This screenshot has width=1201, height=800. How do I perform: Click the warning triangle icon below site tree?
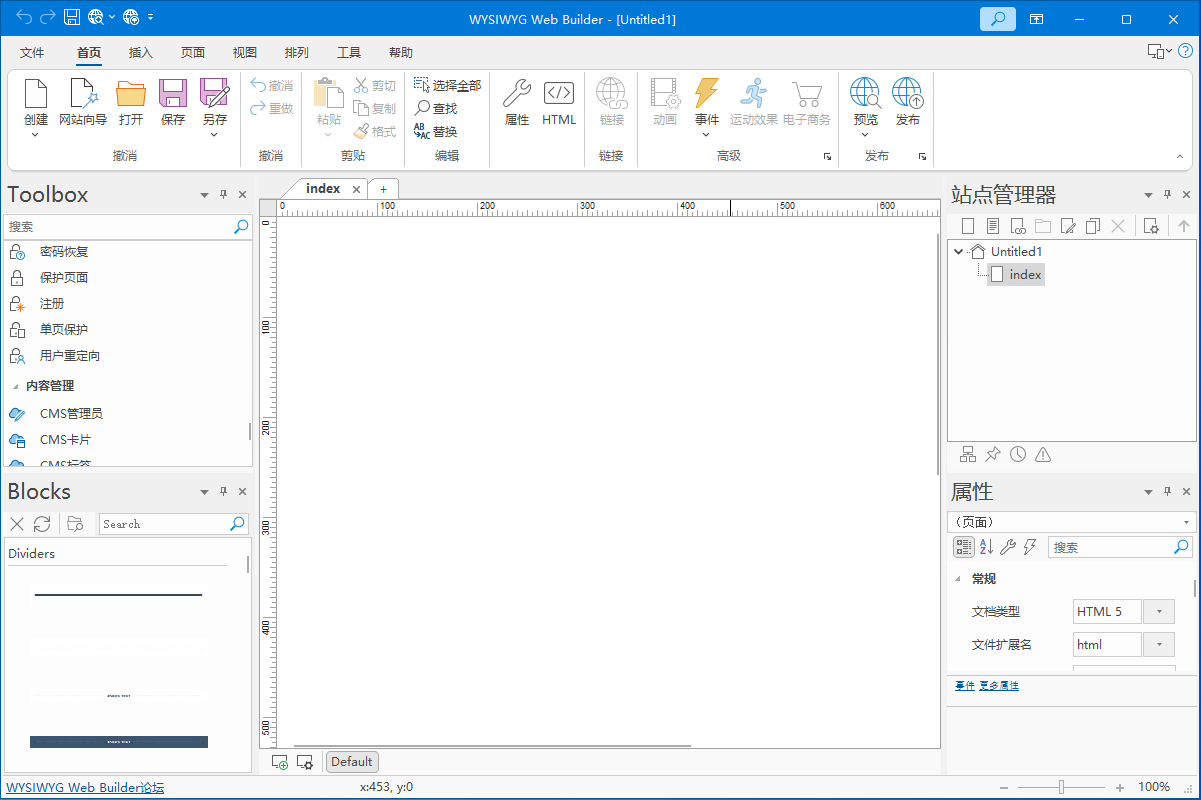(1043, 455)
